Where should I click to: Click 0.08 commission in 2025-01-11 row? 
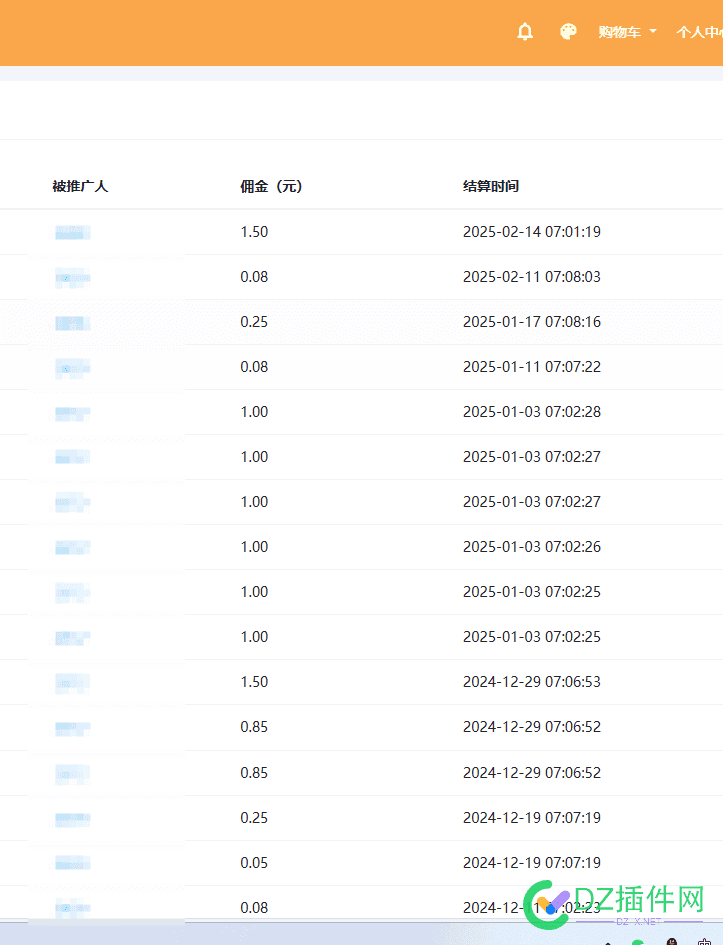pos(254,367)
